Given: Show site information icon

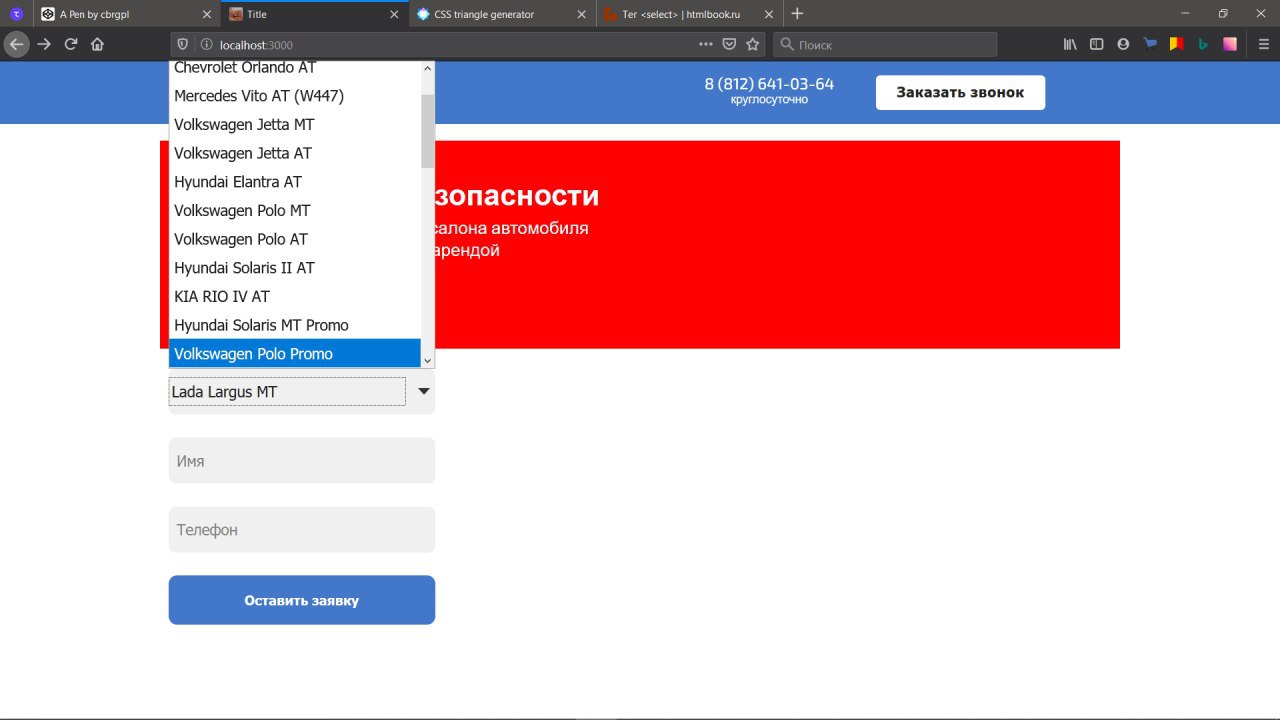Looking at the screenshot, I should click(206, 44).
